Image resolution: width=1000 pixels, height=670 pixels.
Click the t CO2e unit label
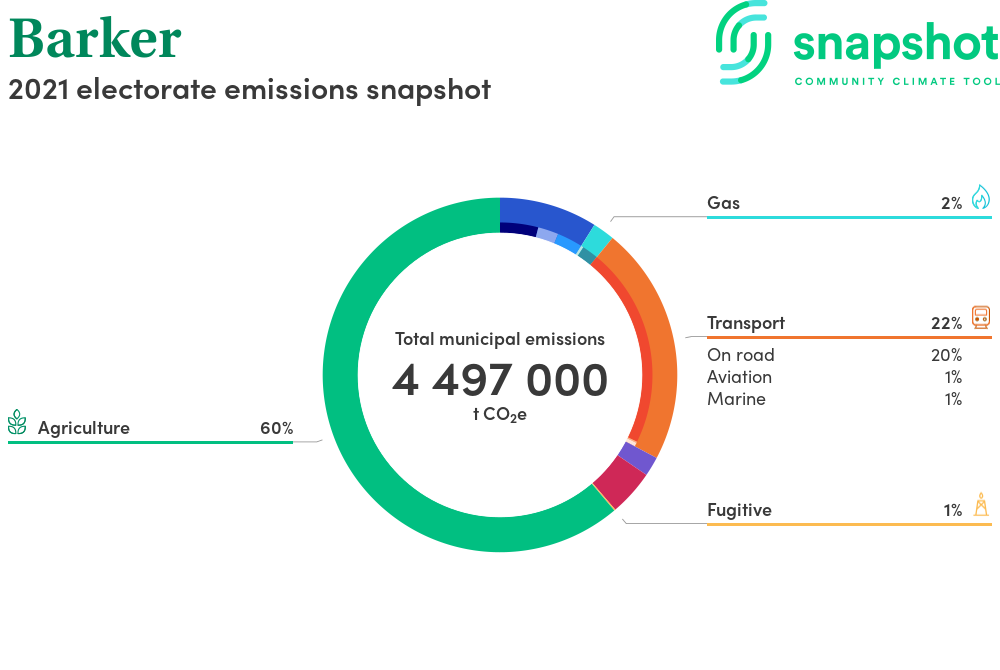tap(500, 414)
